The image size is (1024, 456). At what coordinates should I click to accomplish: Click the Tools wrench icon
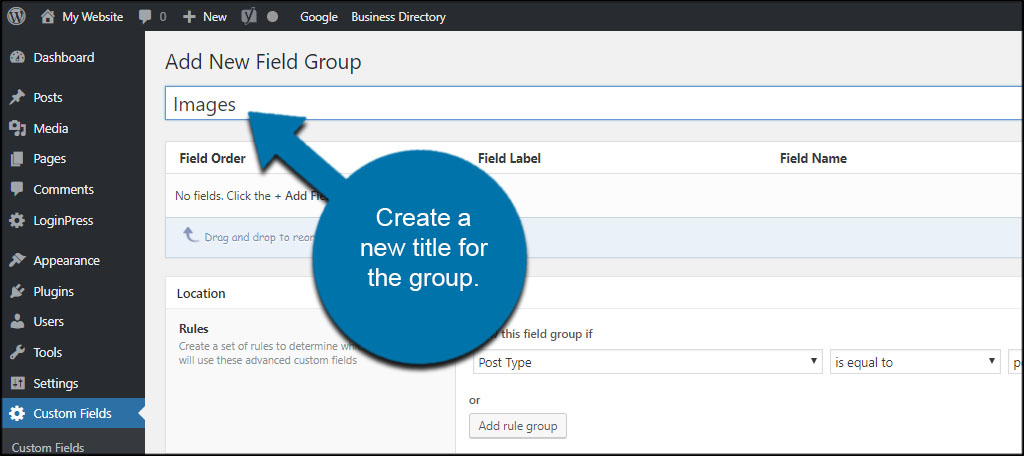[x=17, y=353]
